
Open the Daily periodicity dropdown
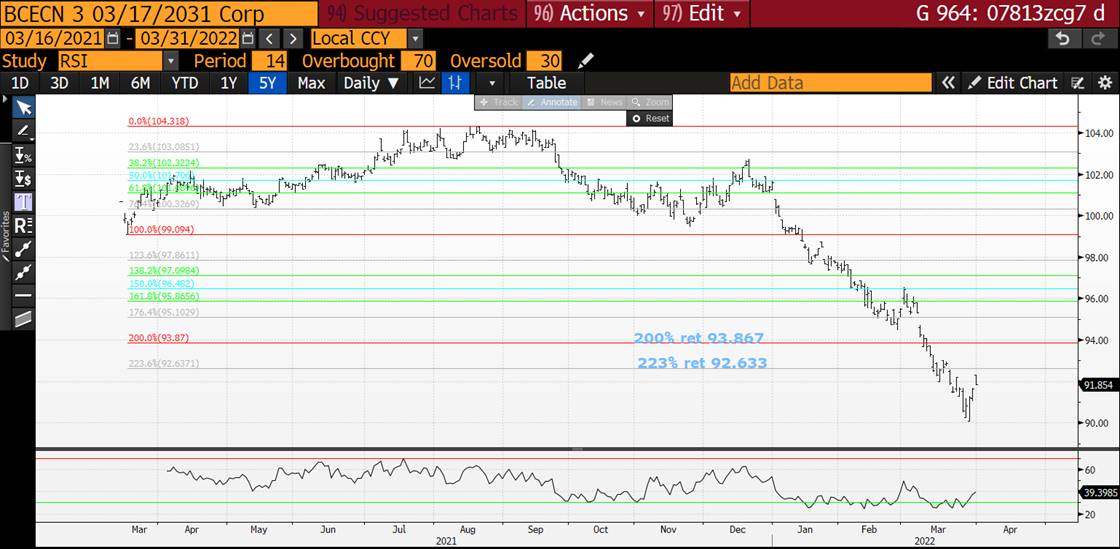click(x=371, y=83)
